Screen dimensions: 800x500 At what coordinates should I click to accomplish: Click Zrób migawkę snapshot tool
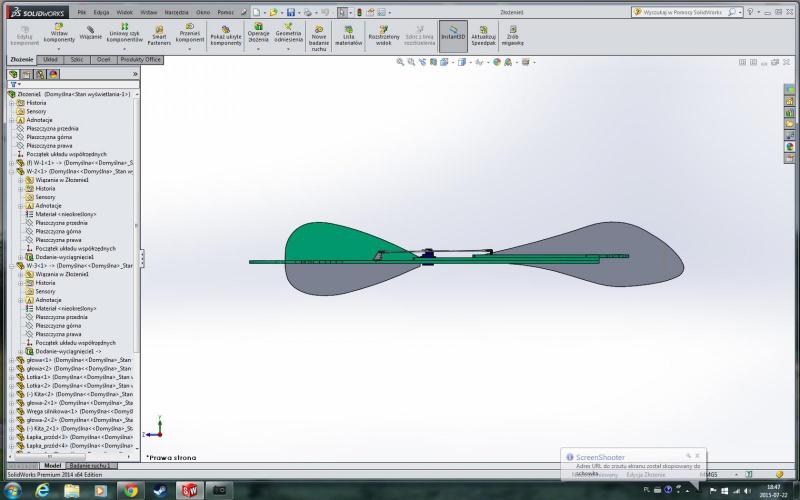(x=513, y=36)
